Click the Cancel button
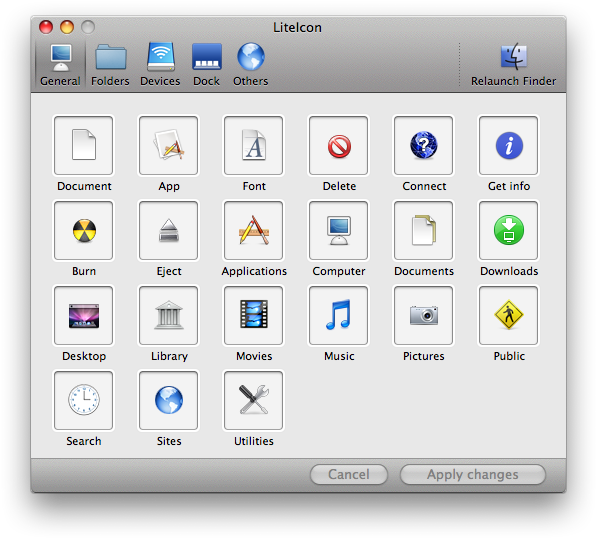596x538 pixels. (x=349, y=475)
